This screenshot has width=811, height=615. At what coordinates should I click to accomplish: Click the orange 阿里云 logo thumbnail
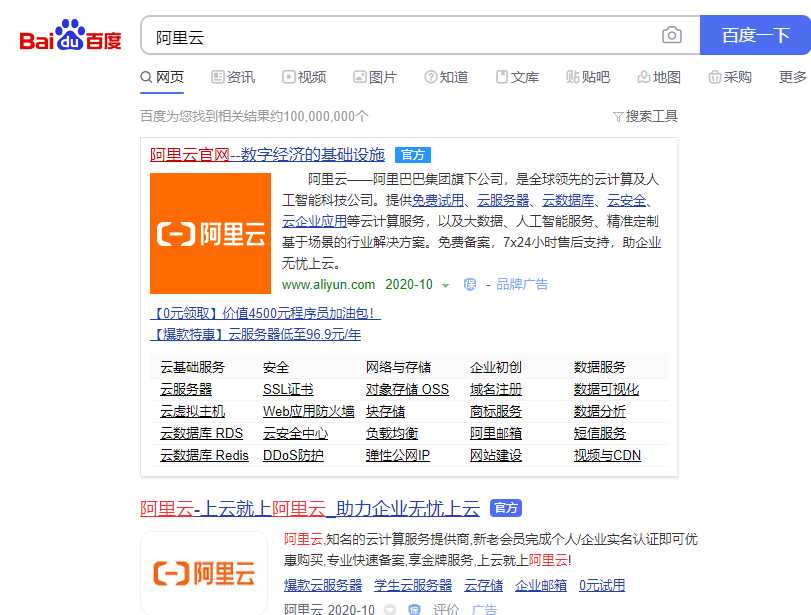tap(211, 233)
